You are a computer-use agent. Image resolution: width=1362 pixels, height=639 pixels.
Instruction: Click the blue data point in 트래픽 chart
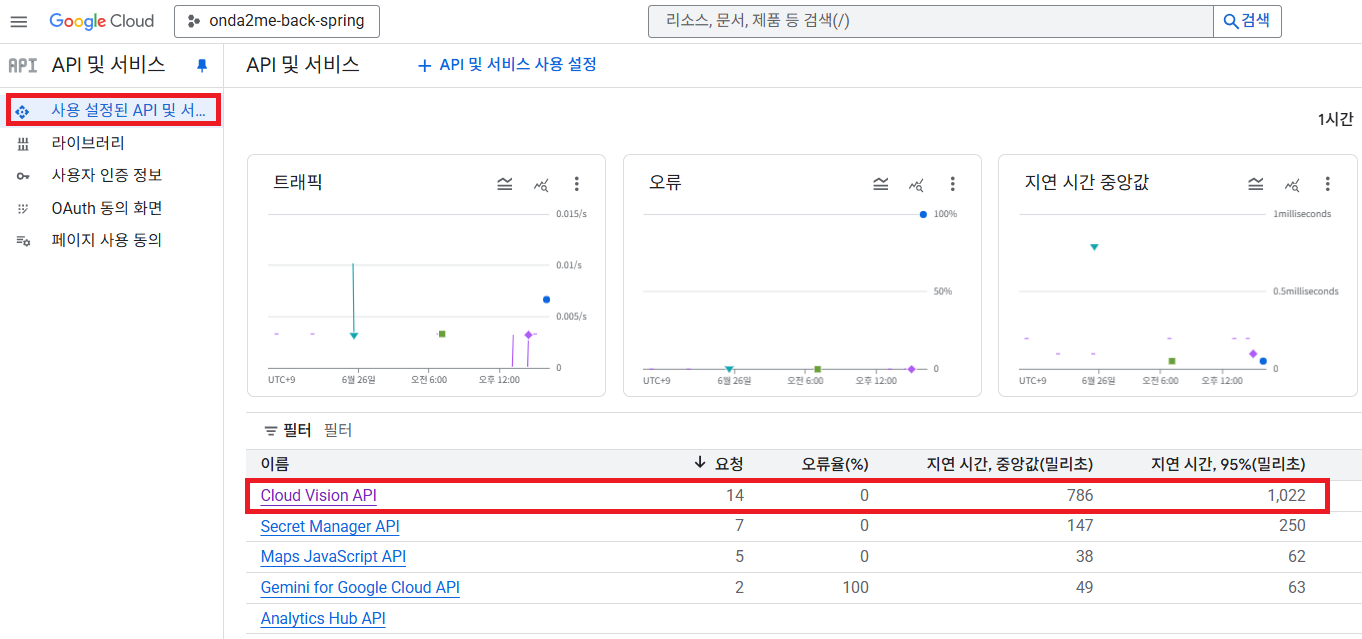(546, 299)
